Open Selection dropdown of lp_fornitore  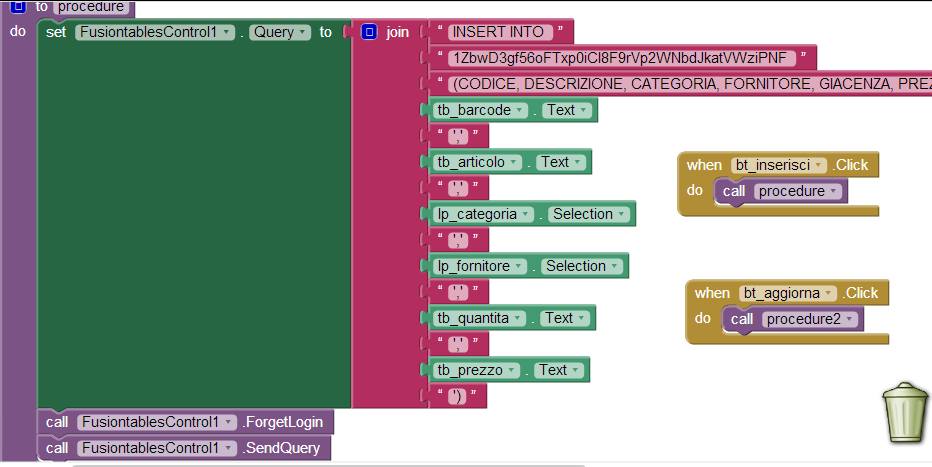point(582,266)
